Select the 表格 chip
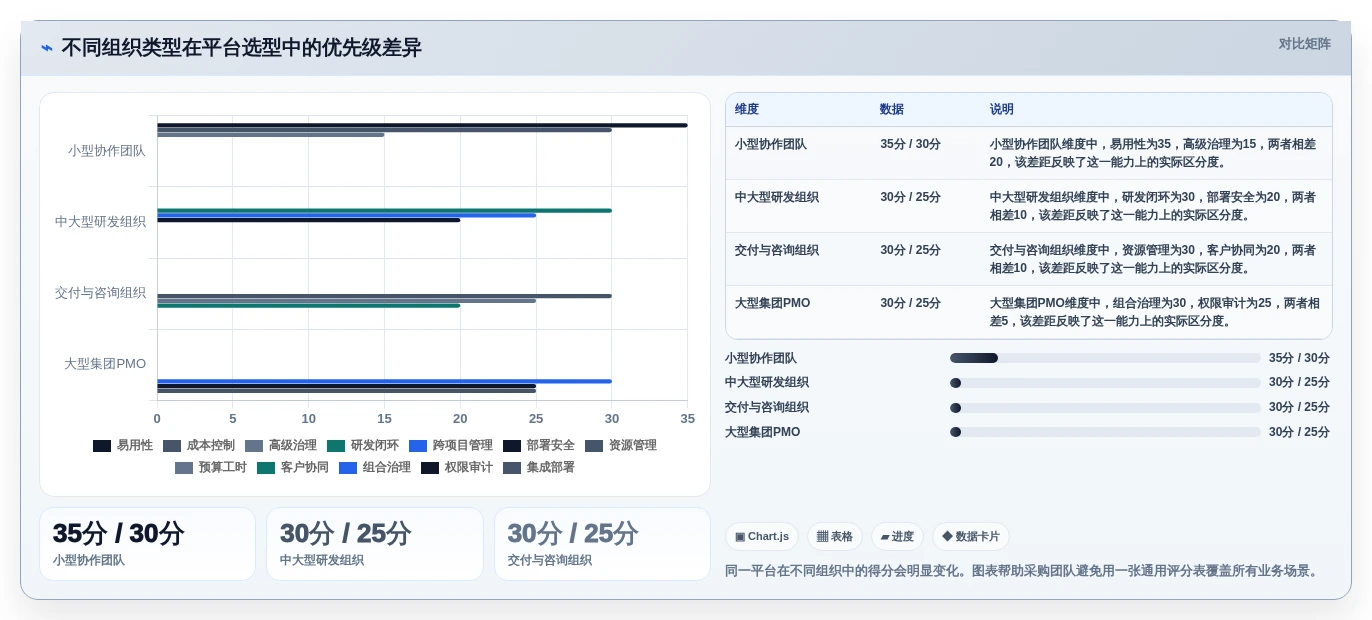The height and width of the screenshot is (620, 1372). tap(835, 537)
